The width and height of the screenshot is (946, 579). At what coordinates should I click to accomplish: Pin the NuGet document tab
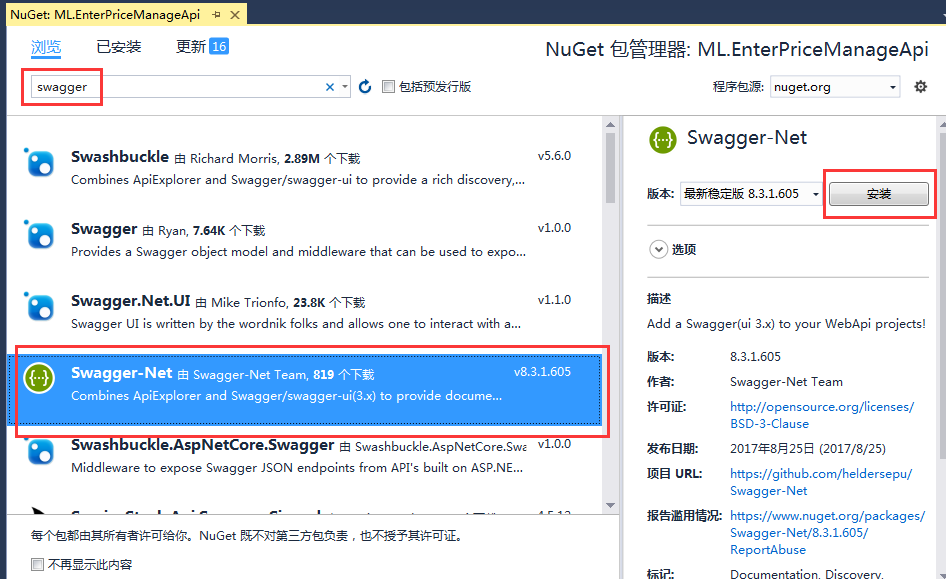[216, 15]
